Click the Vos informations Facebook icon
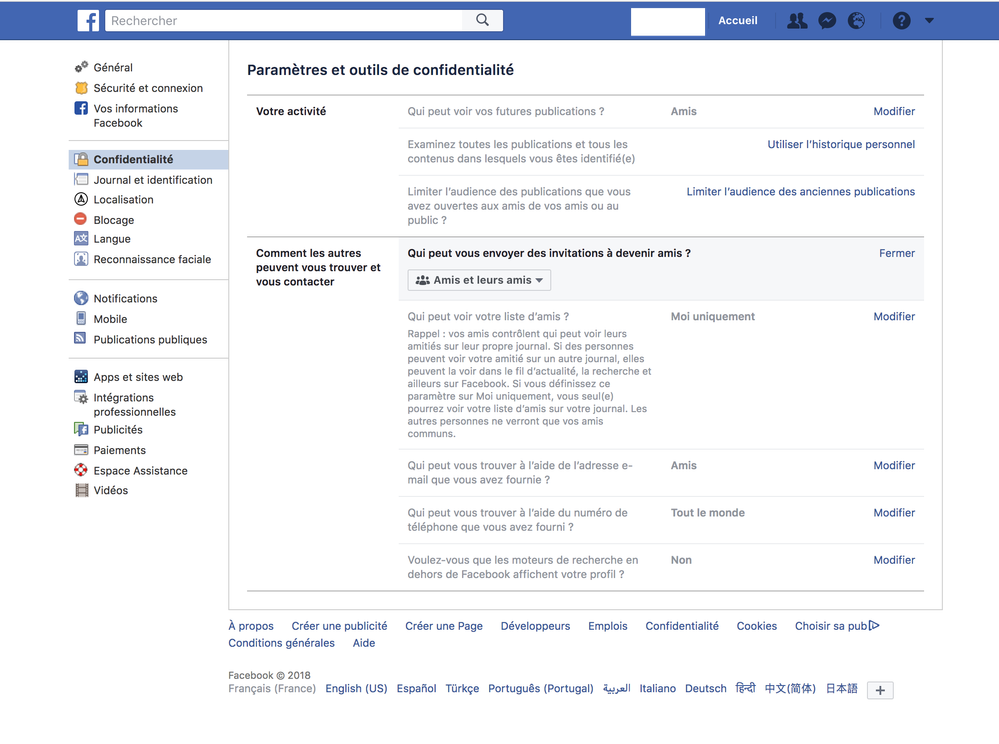Image resolution: width=999 pixels, height=744 pixels. click(81, 108)
